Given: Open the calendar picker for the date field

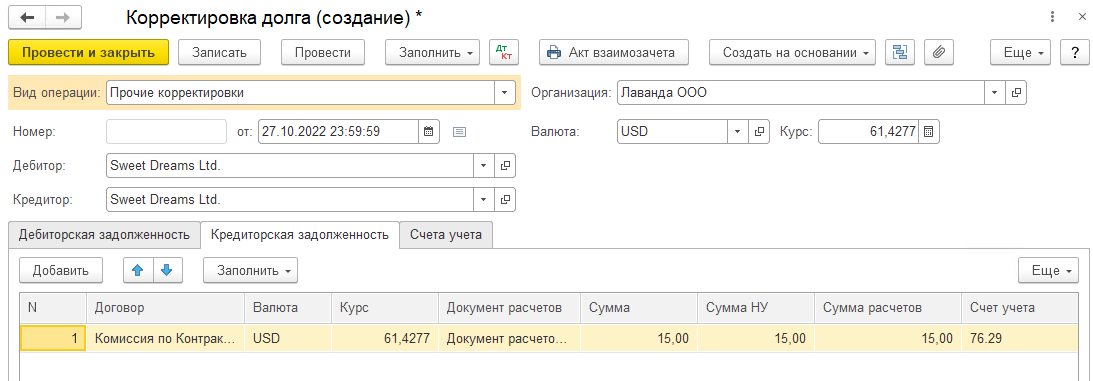Looking at the screenshot, I should click(429, 131).
